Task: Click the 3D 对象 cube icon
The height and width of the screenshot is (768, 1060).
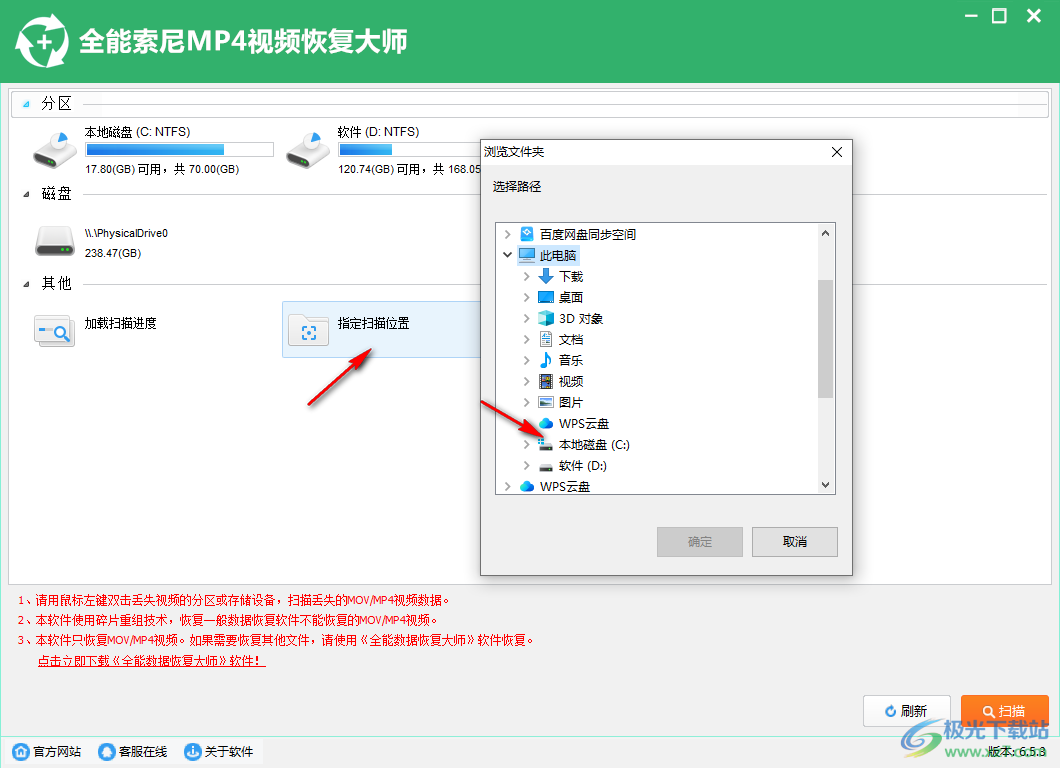Action: (546, 318)
